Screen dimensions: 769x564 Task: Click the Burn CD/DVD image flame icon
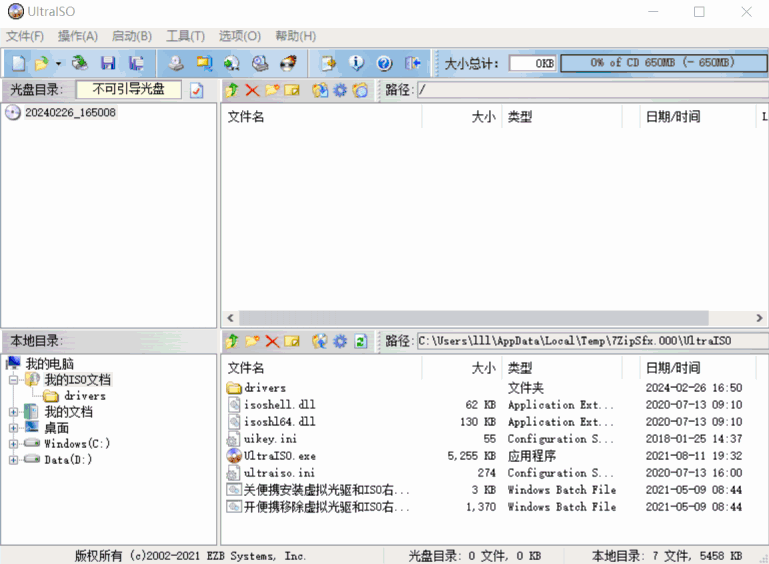pyautogui.click(x=288, y=63)
